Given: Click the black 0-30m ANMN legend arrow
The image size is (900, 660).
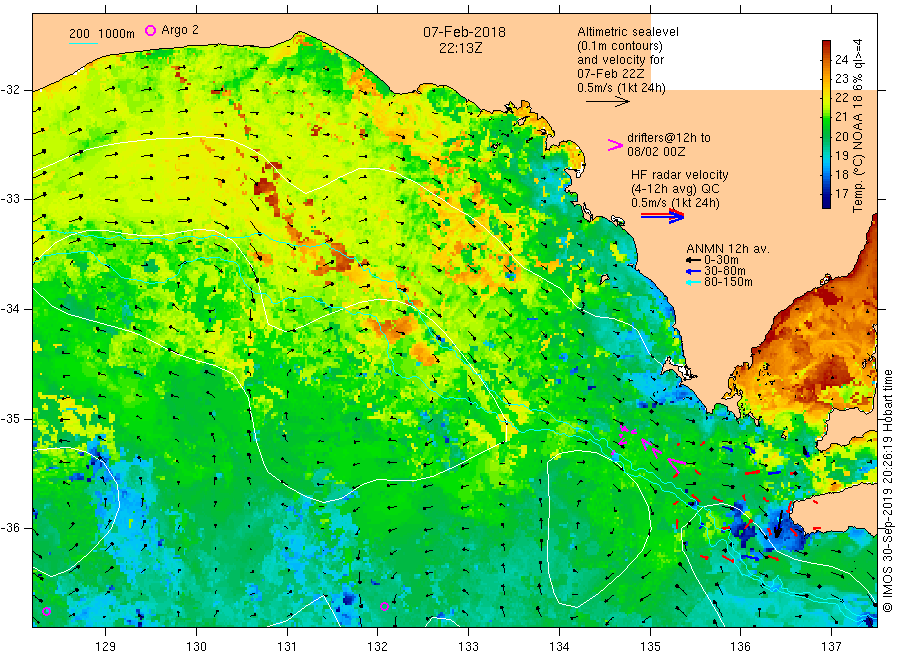Looking at the screenshot, I should [x=693, y=260].
